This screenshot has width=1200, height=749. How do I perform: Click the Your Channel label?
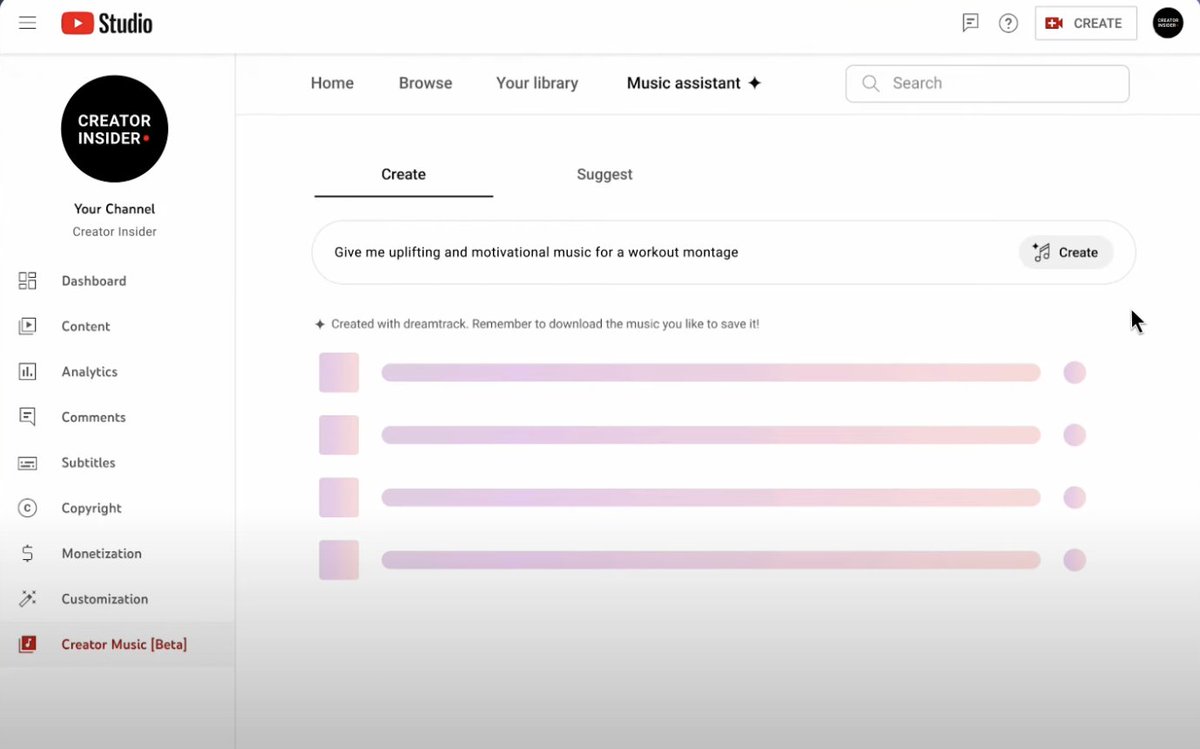(x=114, y=209)
